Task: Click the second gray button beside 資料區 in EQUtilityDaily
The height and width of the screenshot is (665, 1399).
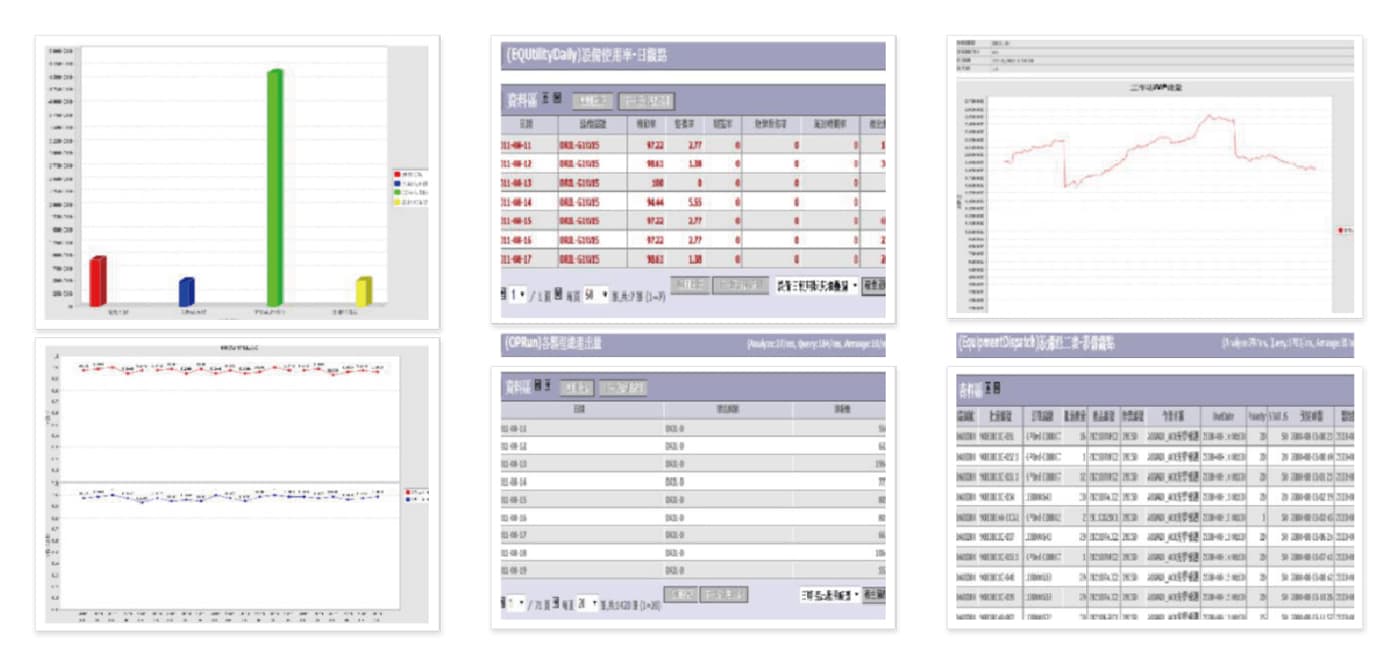Action: 647,101
